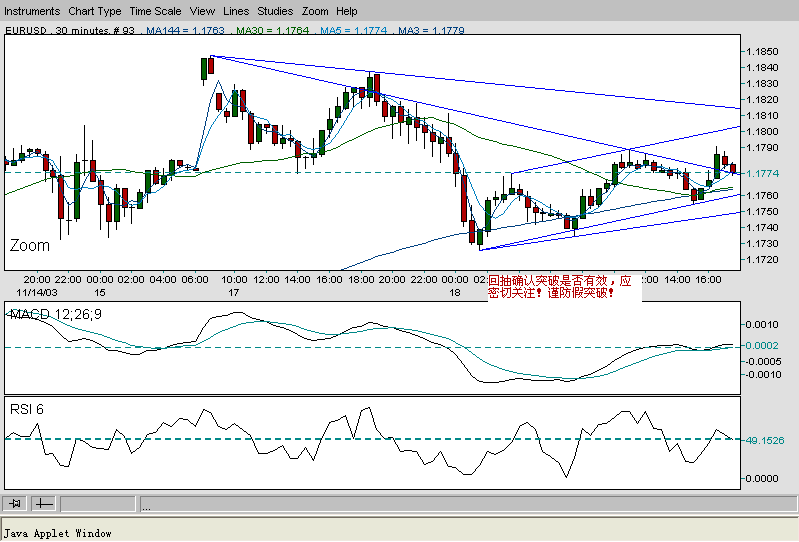Click the MA144 = 1.1763 legend value

tap(185, 30)
